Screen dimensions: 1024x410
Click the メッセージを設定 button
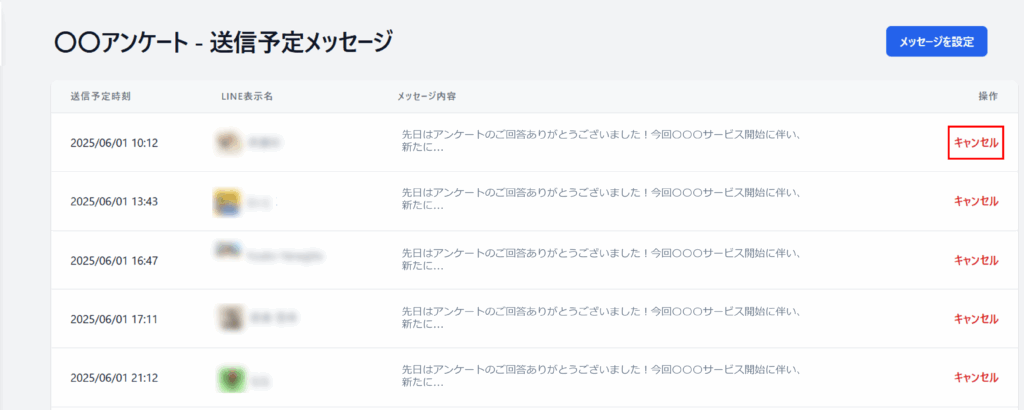[936, 42]
